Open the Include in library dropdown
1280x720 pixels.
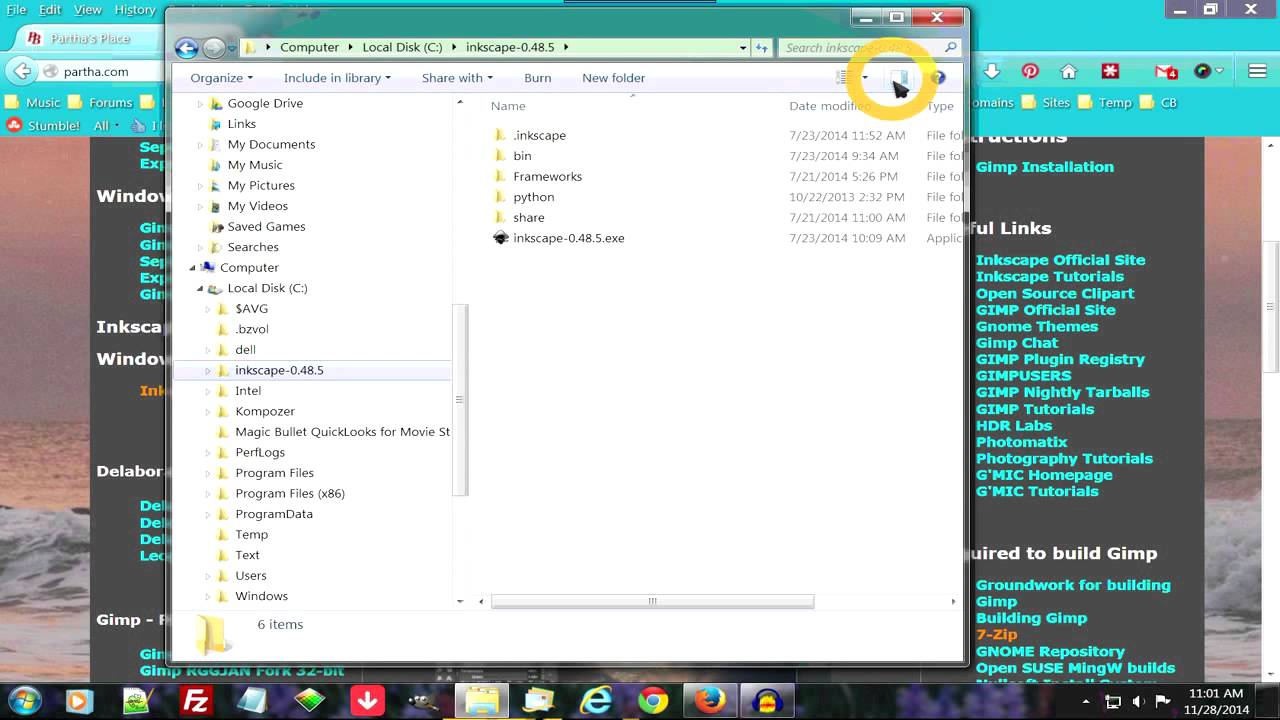click(x=337, y=78)
